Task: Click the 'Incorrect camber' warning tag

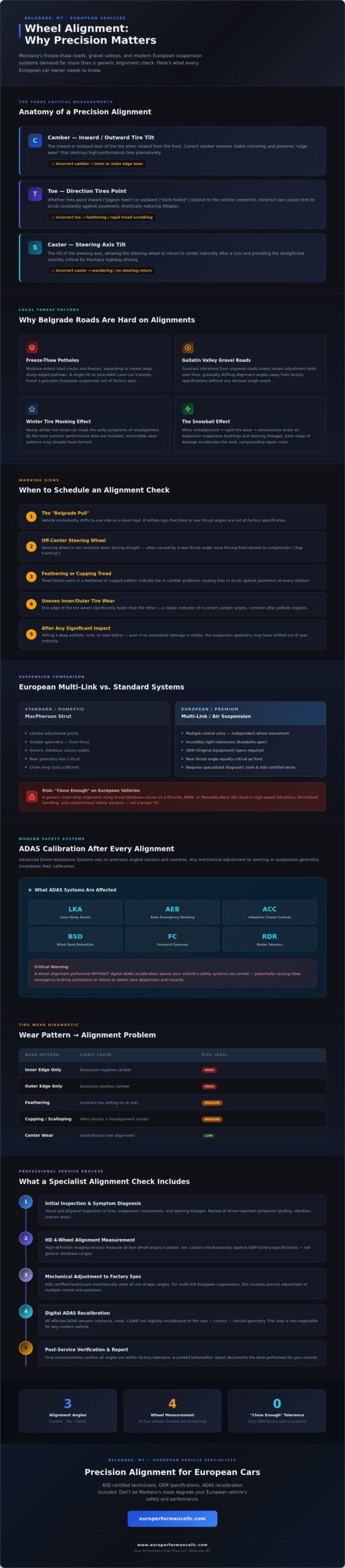Action: pyautogui.click(x=97, y=164)
